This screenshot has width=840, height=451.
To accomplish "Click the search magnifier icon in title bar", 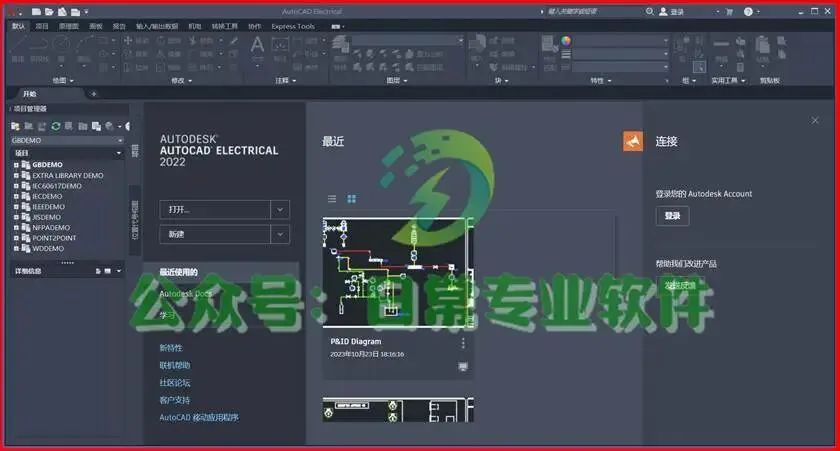I will (649, 11).
